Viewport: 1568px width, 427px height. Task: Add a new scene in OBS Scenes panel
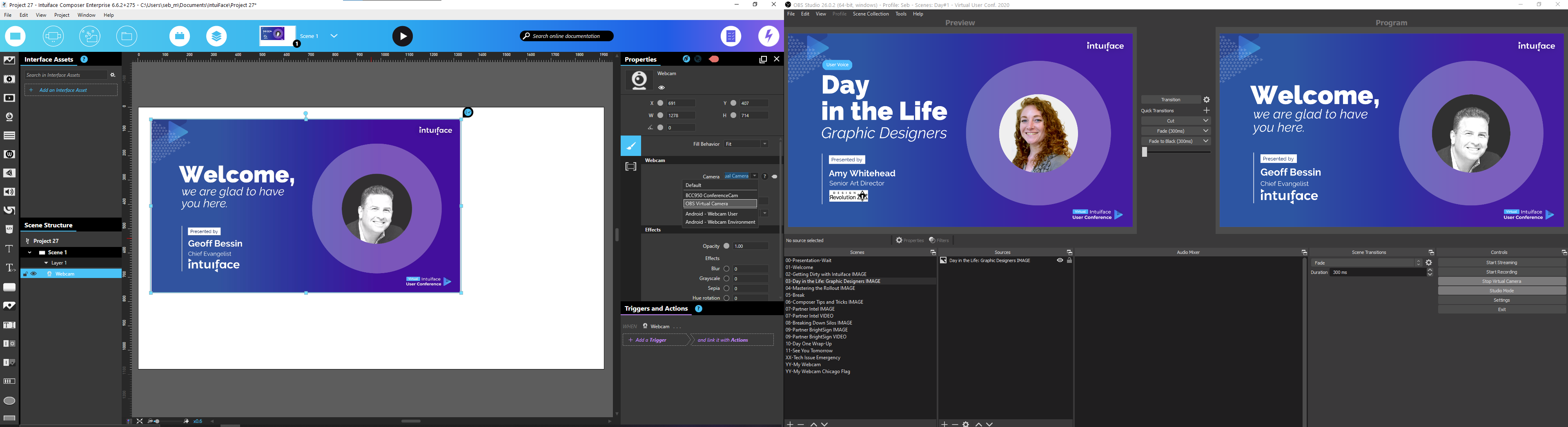click(x=790, y=424)
